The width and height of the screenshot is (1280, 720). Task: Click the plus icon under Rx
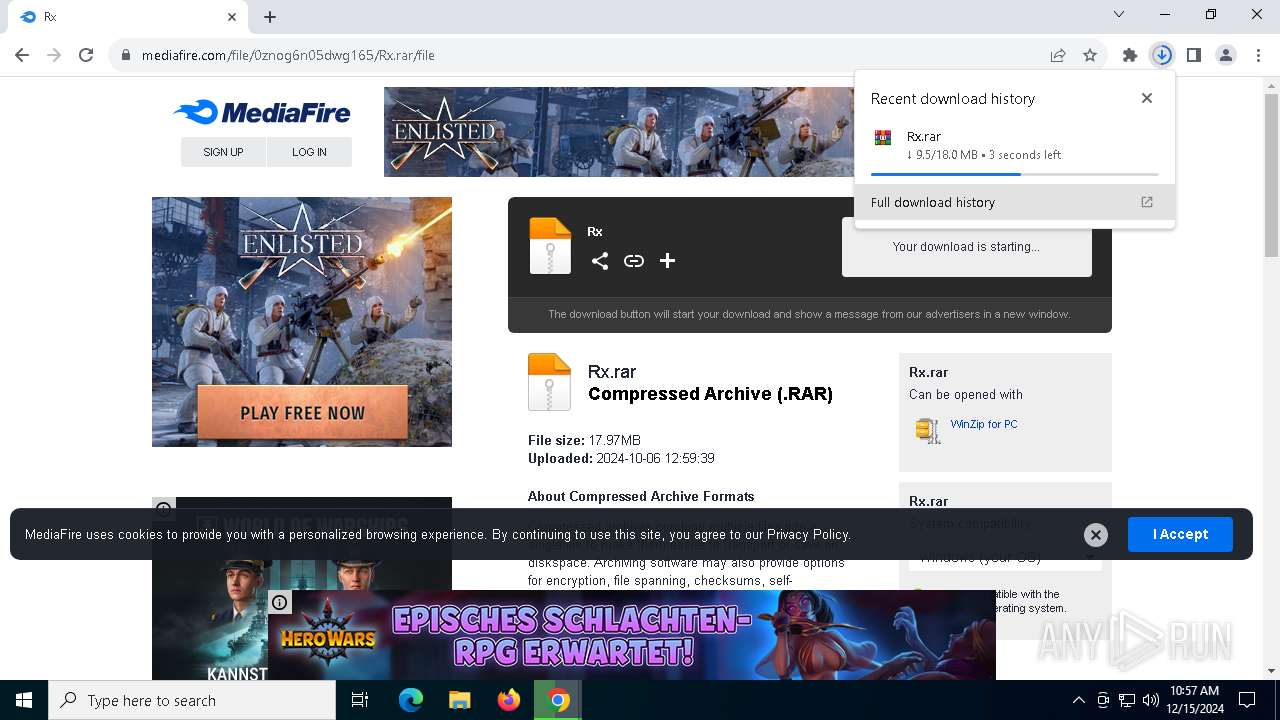(x=668, y=261)
